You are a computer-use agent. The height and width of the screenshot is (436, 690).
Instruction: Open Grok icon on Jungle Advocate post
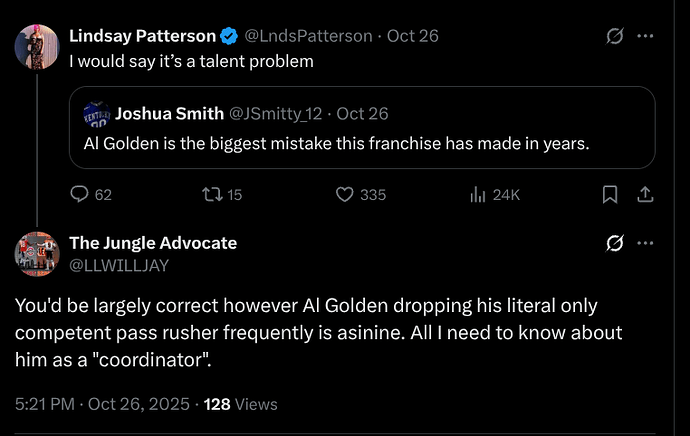(x=616, y=243)
